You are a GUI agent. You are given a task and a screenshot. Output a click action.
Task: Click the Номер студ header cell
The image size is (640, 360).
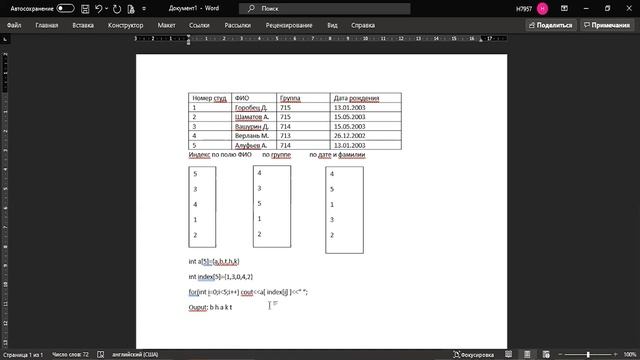pos(210,98)
